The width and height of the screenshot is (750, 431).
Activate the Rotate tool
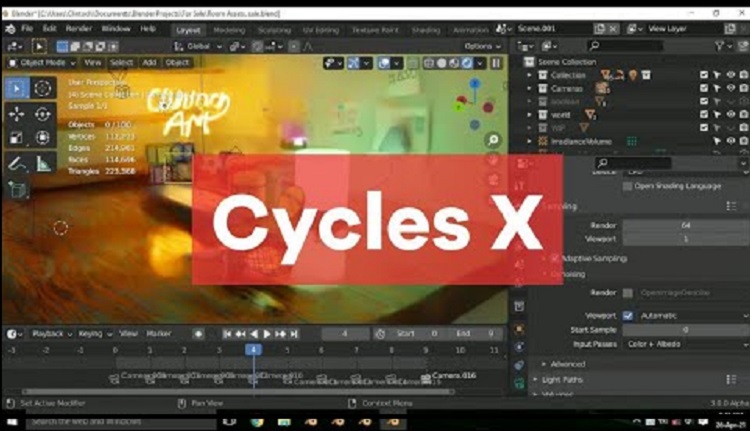tap(42, 113)
